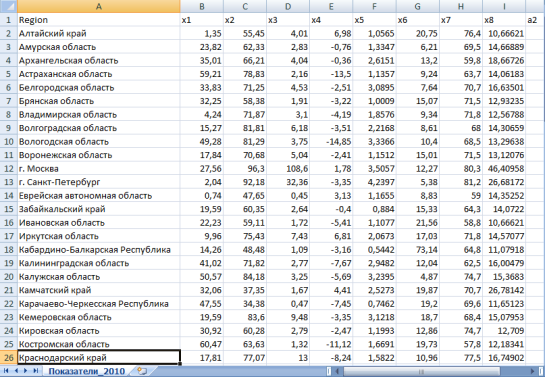Click the cell with value 46,40958
The height and width of the screenshot is (377, 546).
click(x=504, y=168)
